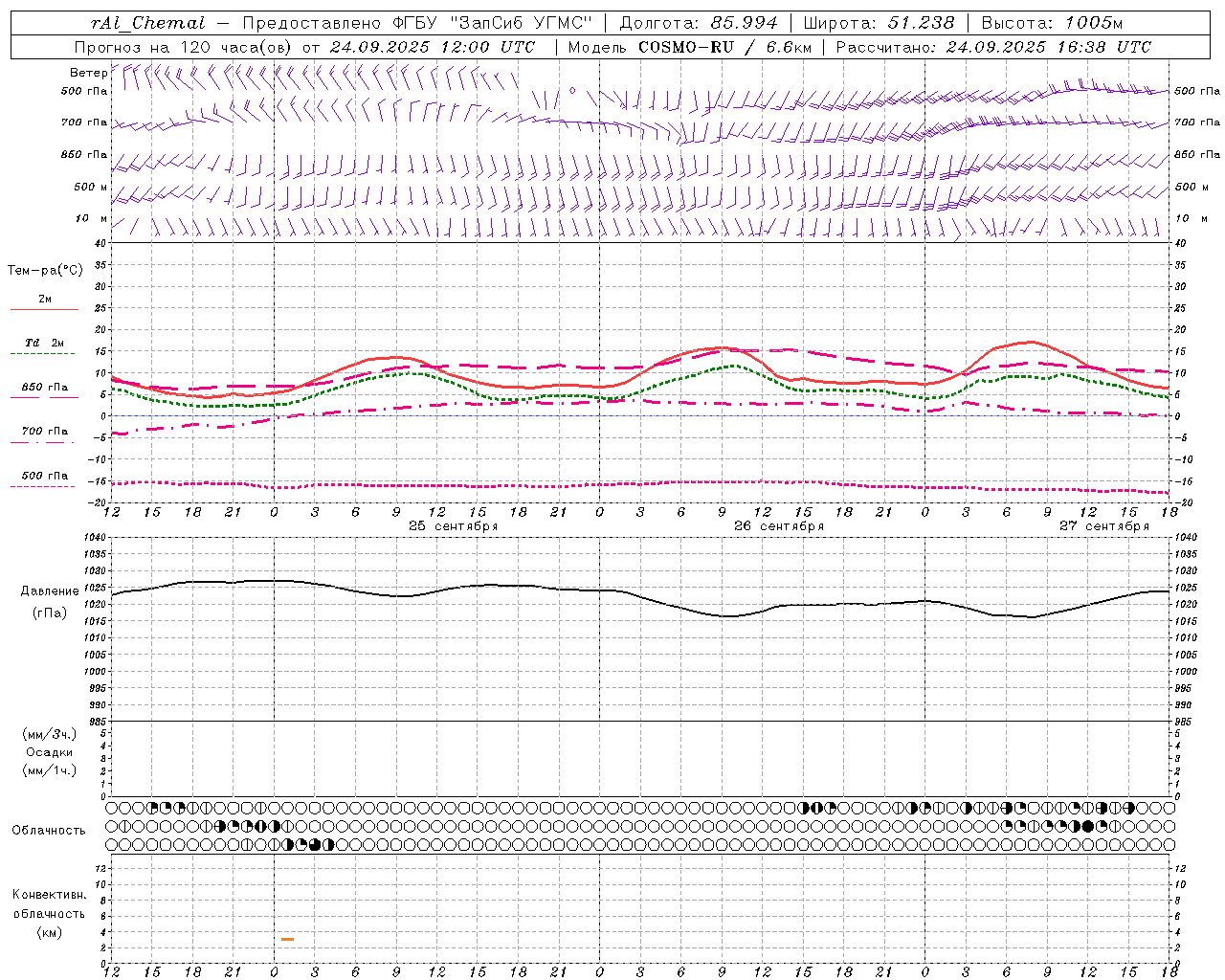1225x980 pixels.
Task: Click the Тем-ра(°C) axis title
Action: [x=45, y=271]
